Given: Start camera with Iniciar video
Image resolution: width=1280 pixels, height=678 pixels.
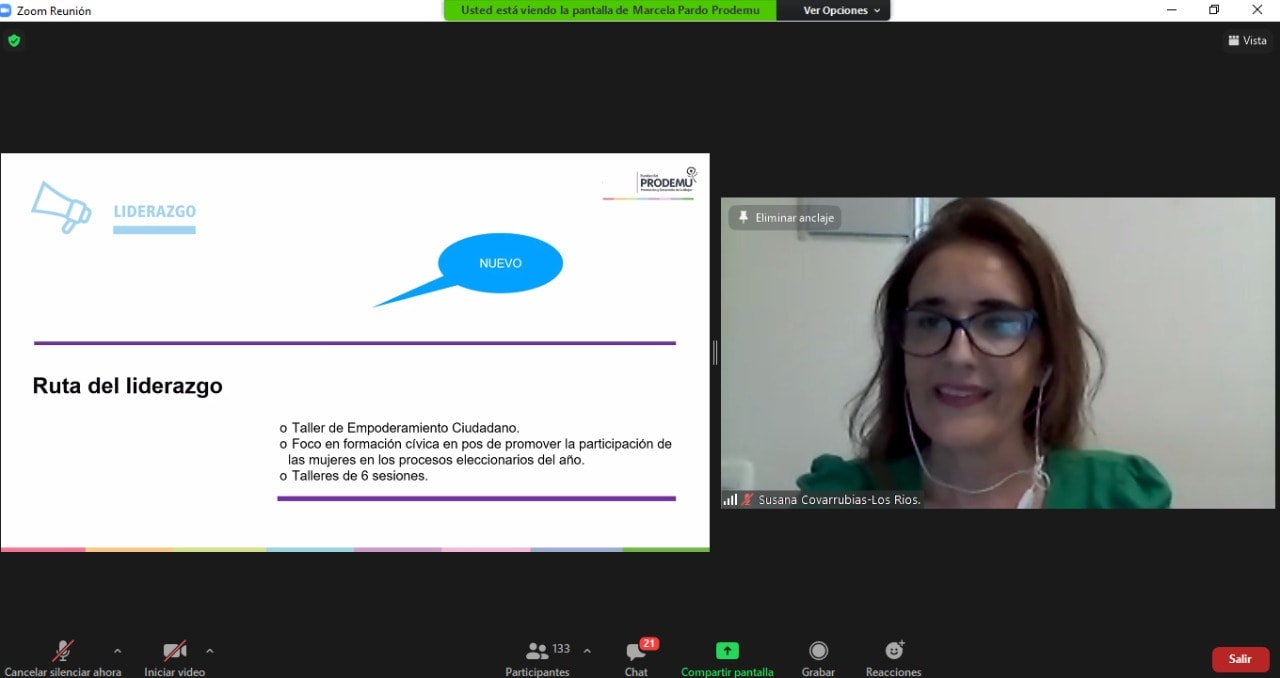Looking at the screenshot, I should click(x=174, y=653).
